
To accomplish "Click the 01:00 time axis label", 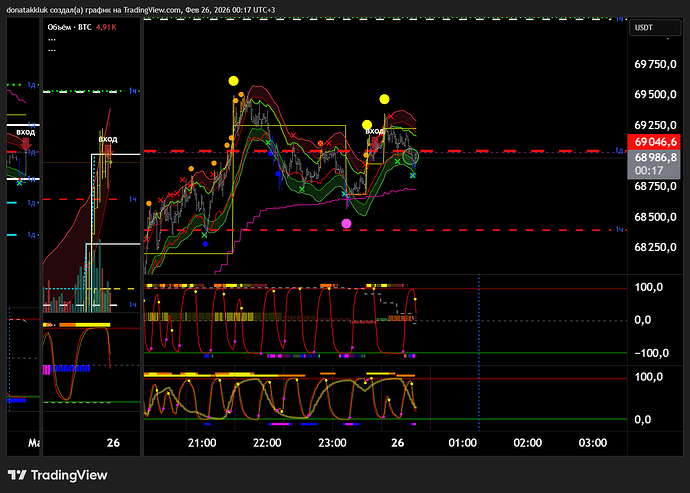I will pyautogui.click(x=462, y=442).
